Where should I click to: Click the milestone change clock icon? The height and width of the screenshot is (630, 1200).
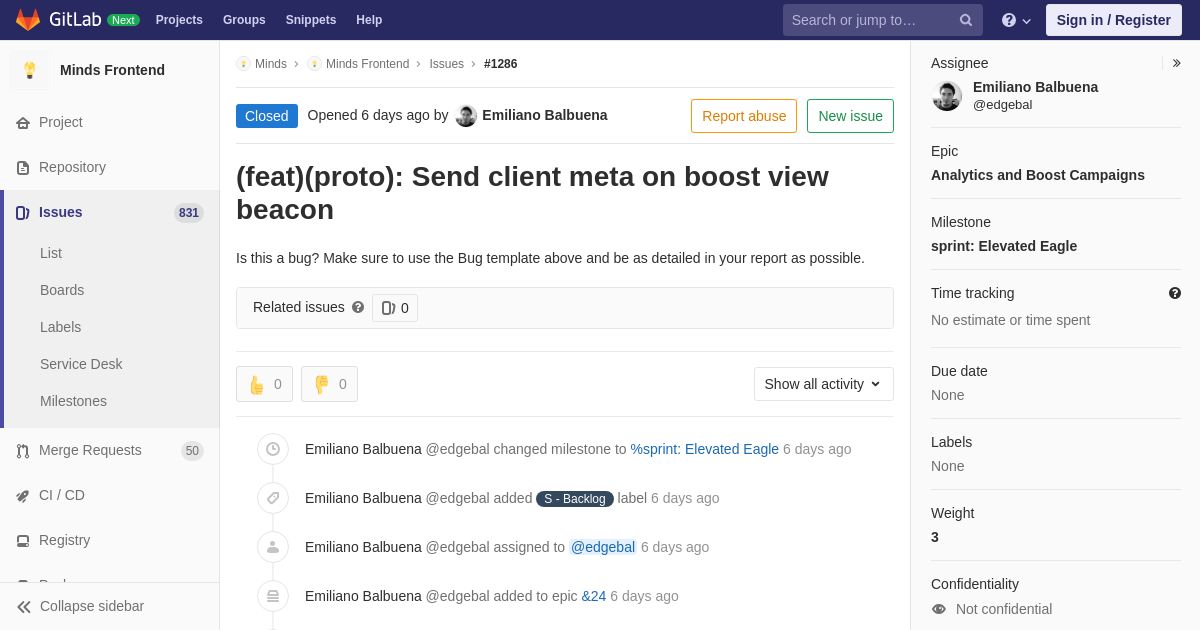(x=273, y=449)
